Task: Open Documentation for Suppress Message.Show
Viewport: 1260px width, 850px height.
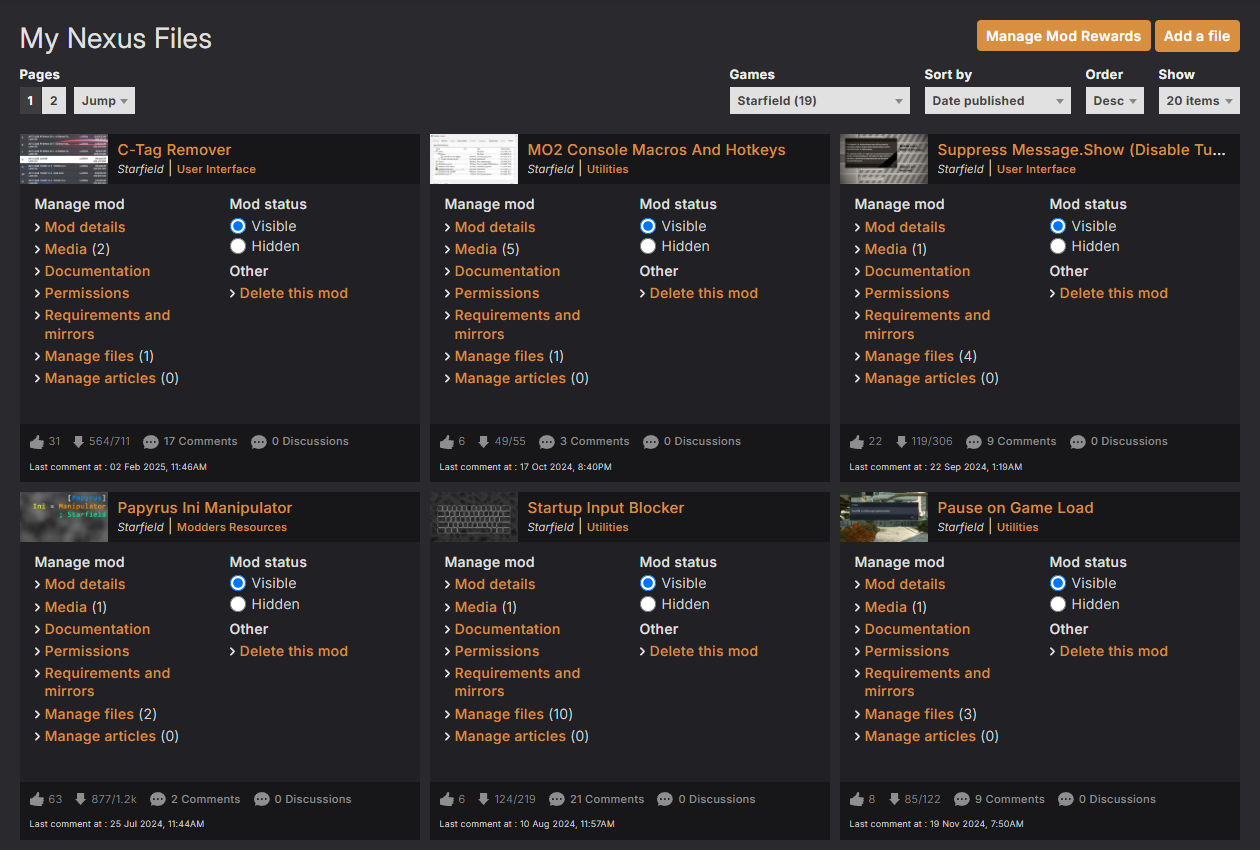Action: point(917,271)
